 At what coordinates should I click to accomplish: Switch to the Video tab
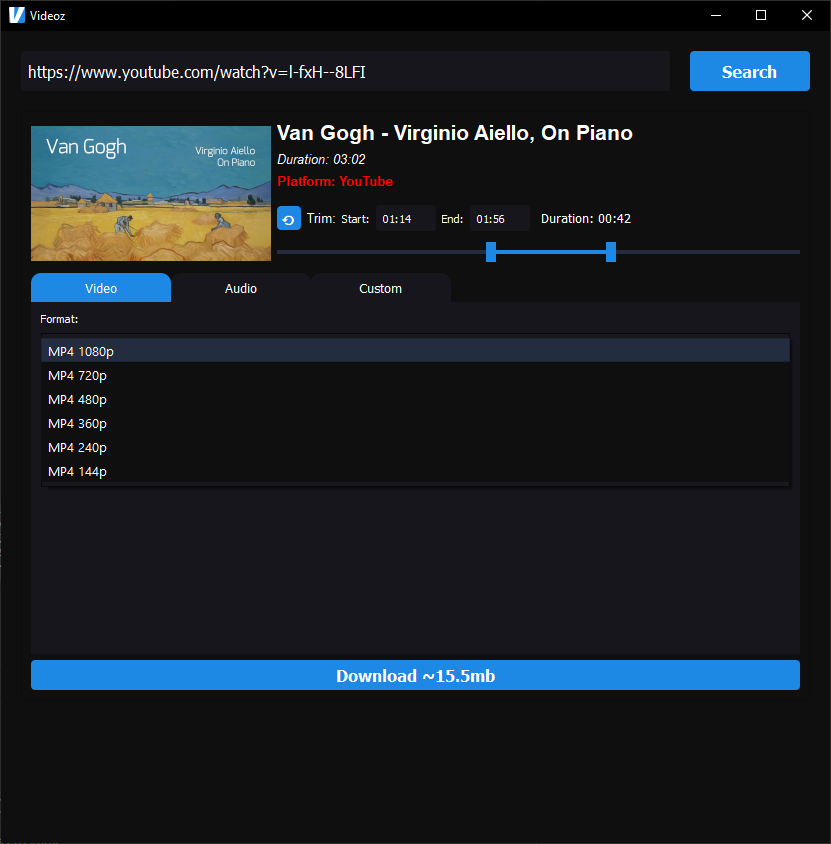pos(101,288)
